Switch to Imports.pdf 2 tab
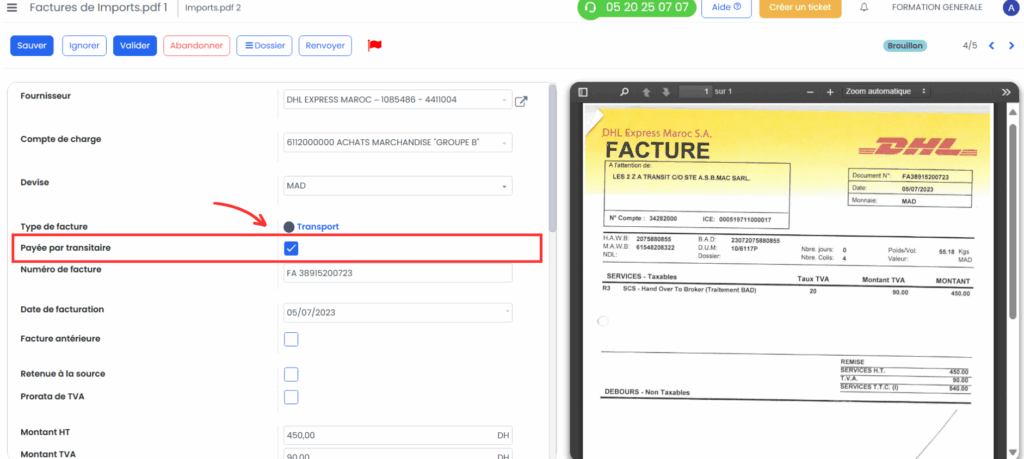Viewport: 1024px width, 459px height. (213, 8)
